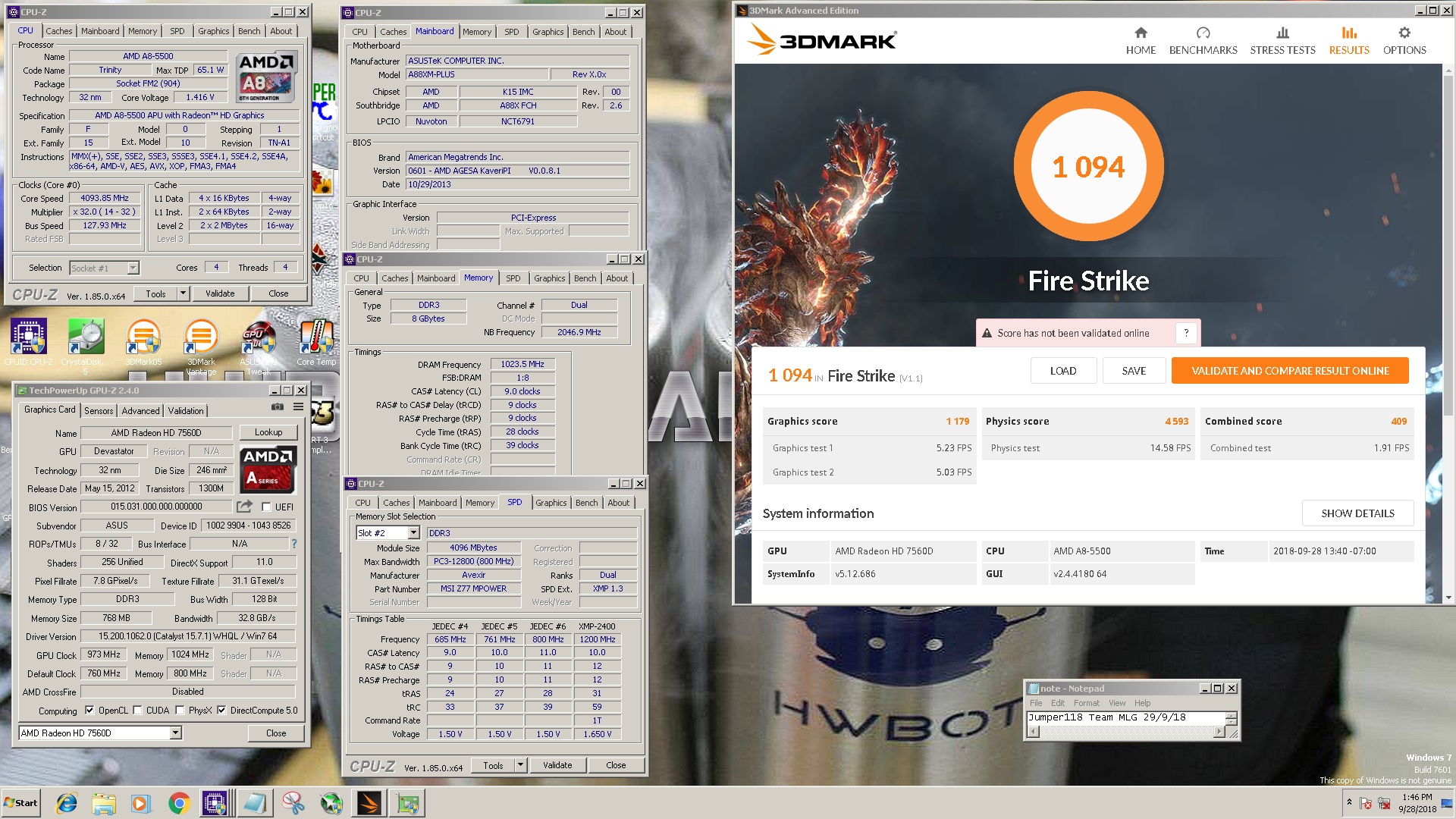
Task: Click SHOW DETAILS for System information
Action: pyautogui.click(x=1357, y=513)
